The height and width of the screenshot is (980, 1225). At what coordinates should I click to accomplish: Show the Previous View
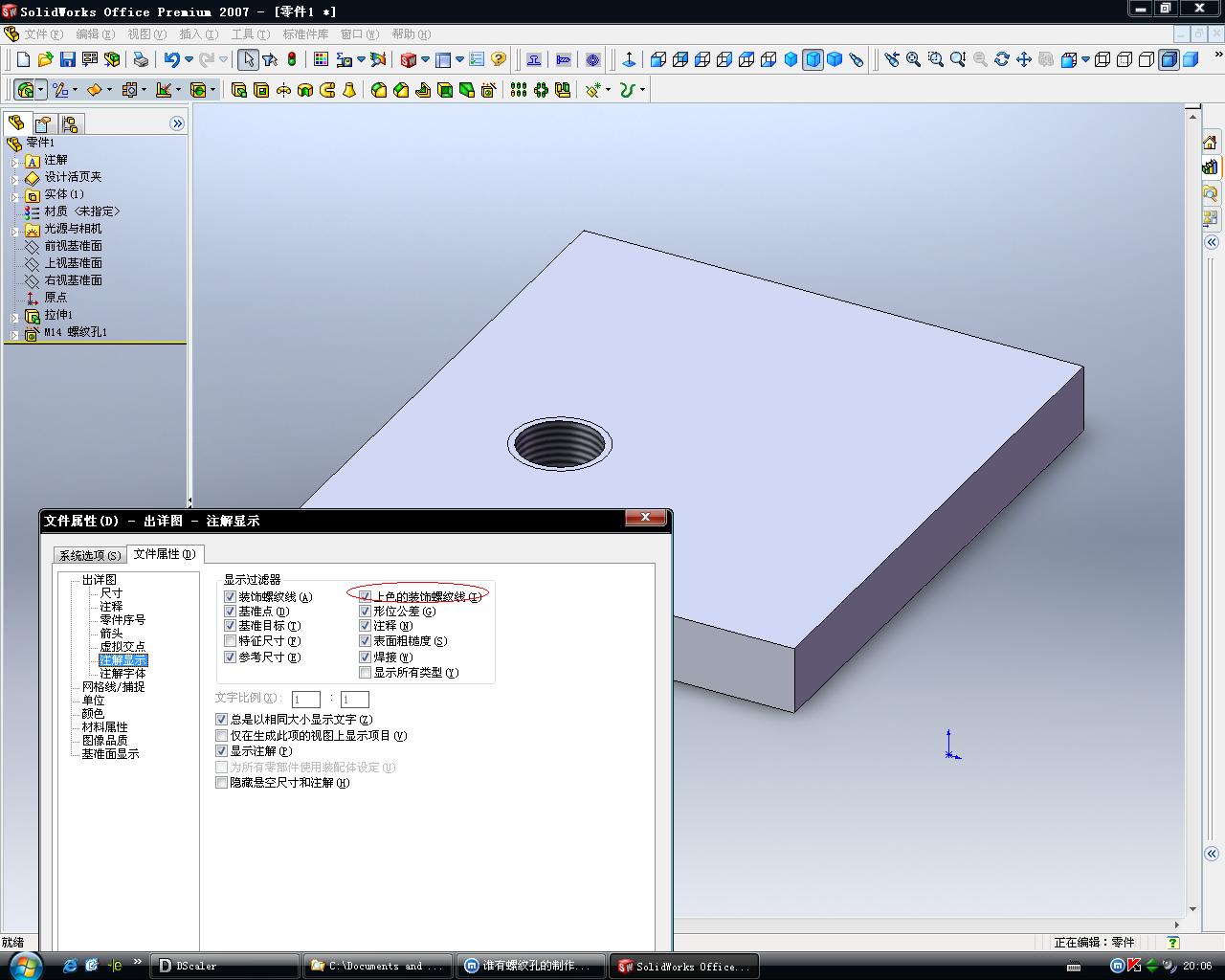(x=892, y=59)
